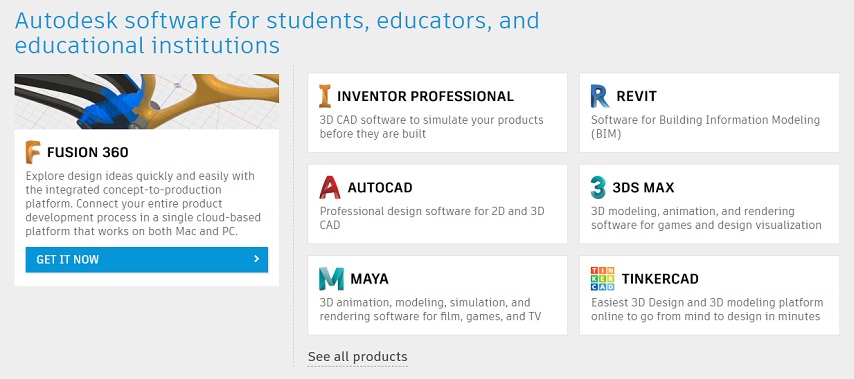Screen dimensions: 854x379
Task: Open the AUTOCAD product heading
Action: click(x=380, y=188)
